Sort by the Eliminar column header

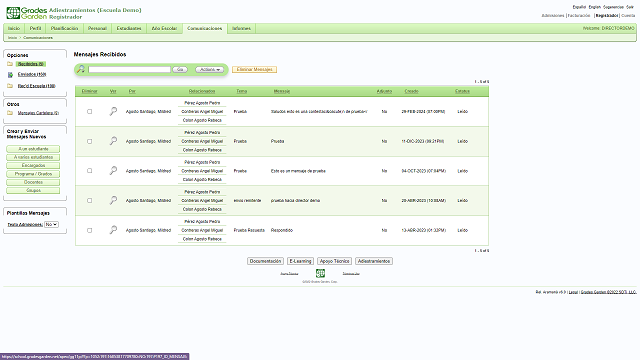89,91
